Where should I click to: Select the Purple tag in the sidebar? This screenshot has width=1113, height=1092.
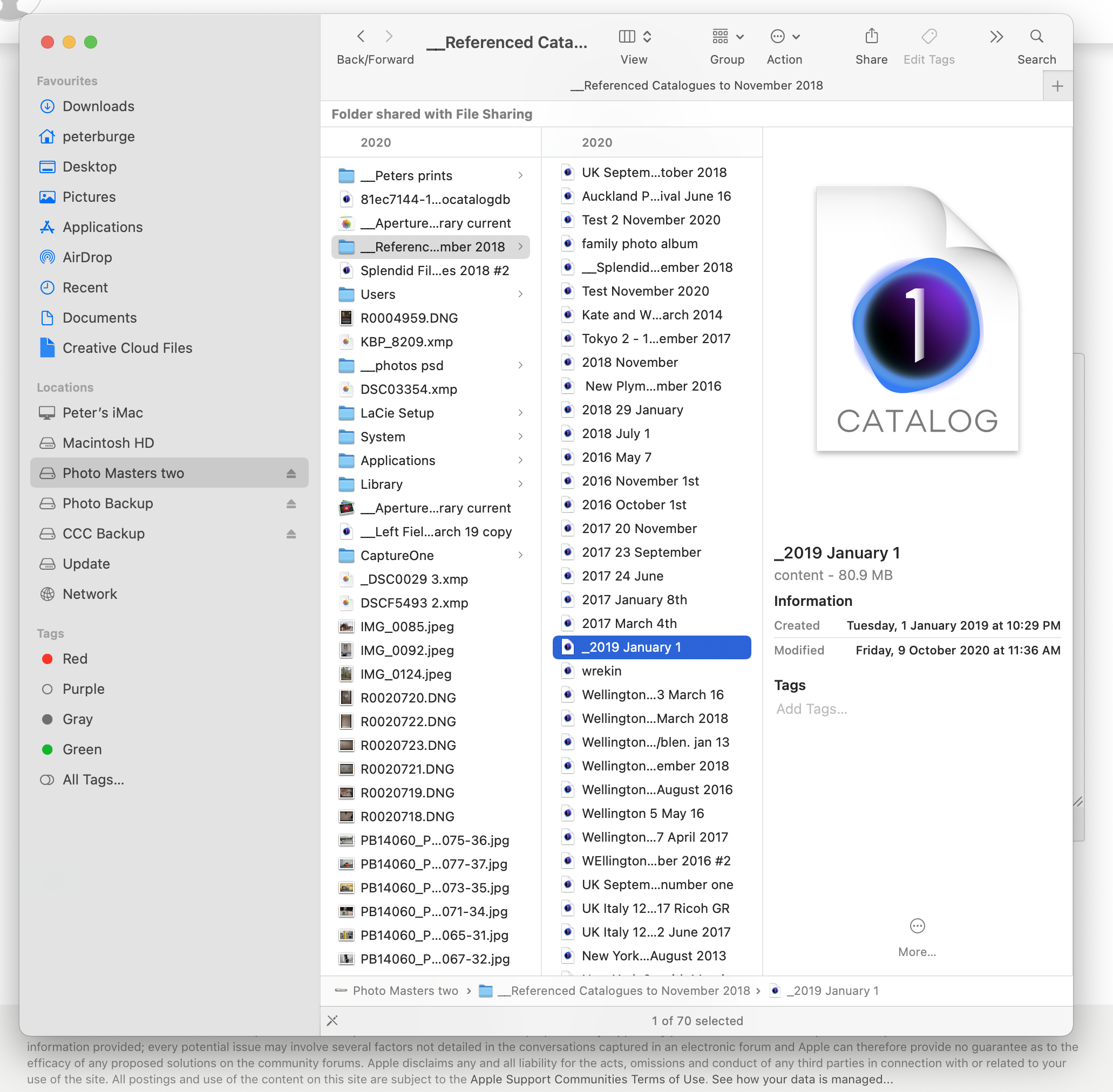point(83,689)
